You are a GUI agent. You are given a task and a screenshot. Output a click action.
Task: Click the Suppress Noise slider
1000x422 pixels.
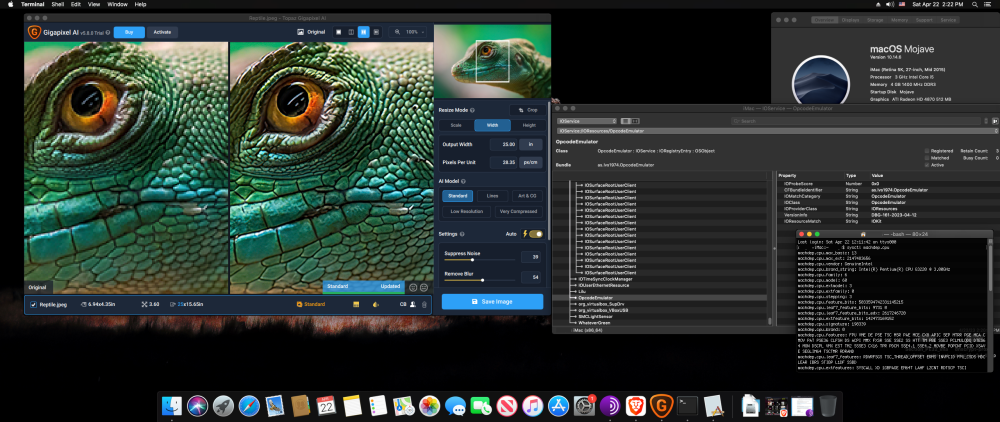coord(480,259)
